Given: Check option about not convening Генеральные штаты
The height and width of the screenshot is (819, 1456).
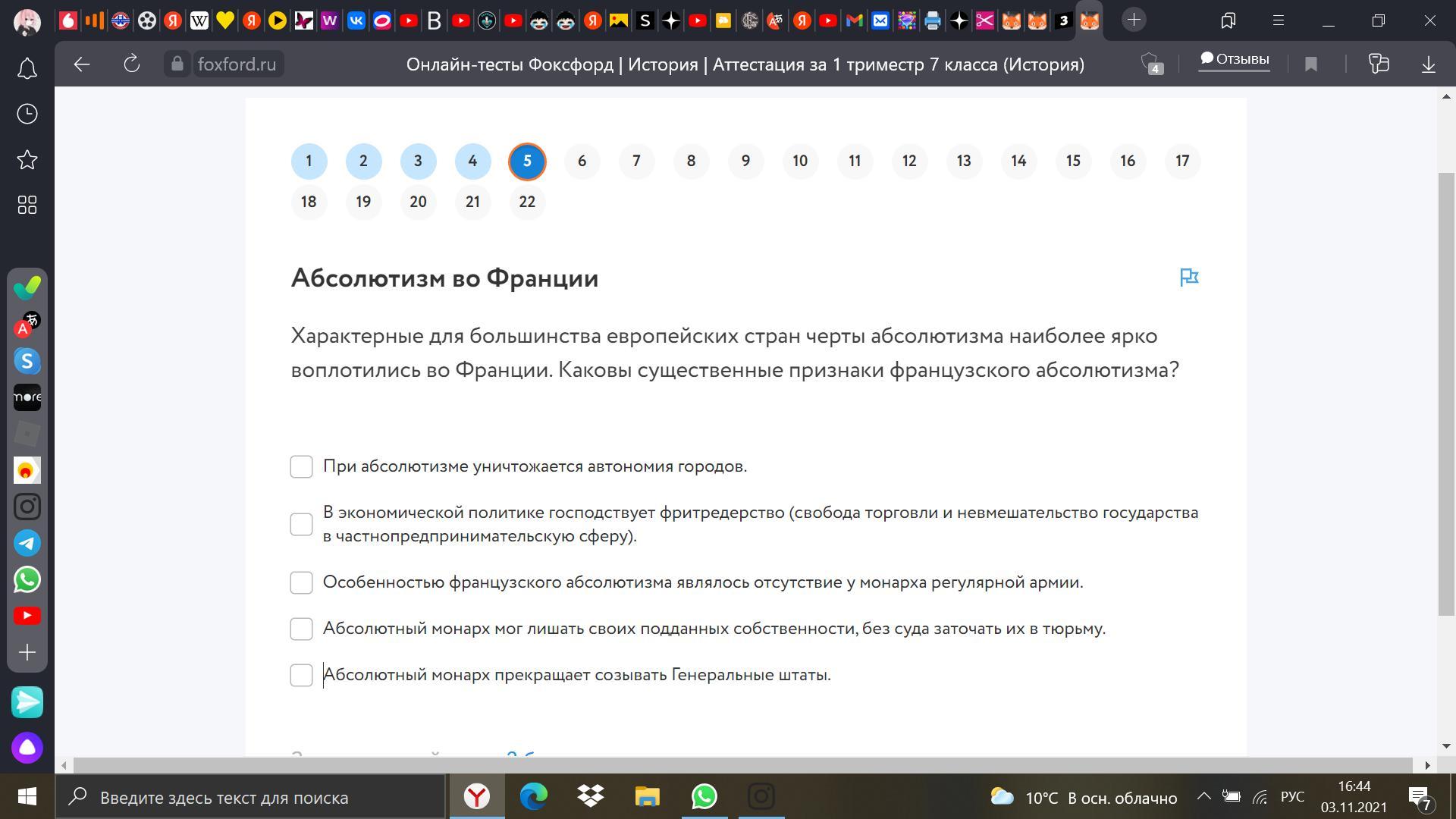Looking at the screenshot, I should tap(301, 675).
